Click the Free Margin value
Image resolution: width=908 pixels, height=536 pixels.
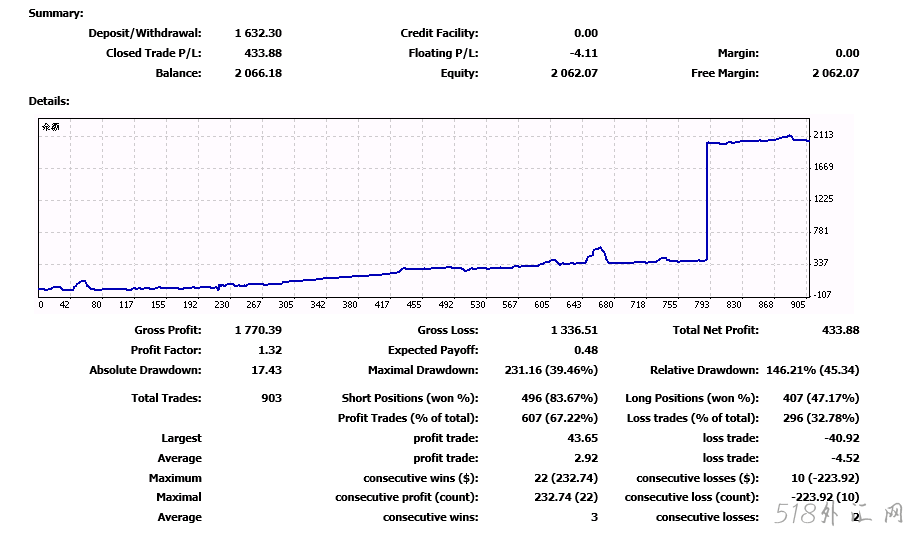pyautogui.click(x=836, y=73)
